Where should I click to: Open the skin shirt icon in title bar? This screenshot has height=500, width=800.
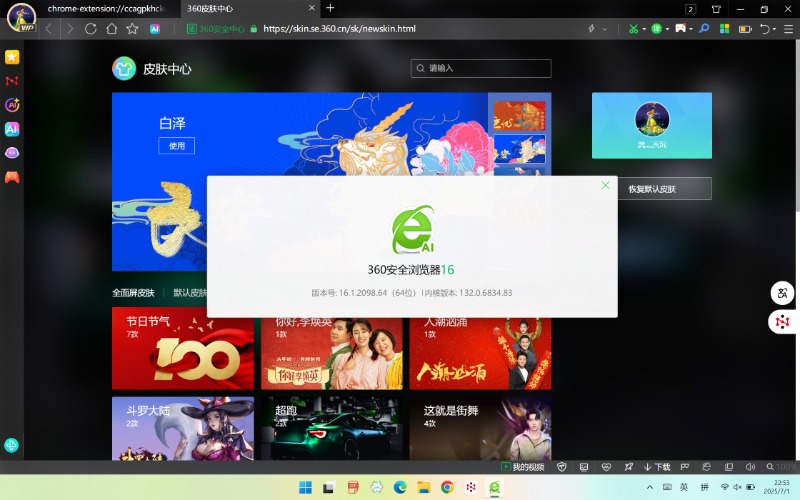pyautogui.click(x=716, y=9)
